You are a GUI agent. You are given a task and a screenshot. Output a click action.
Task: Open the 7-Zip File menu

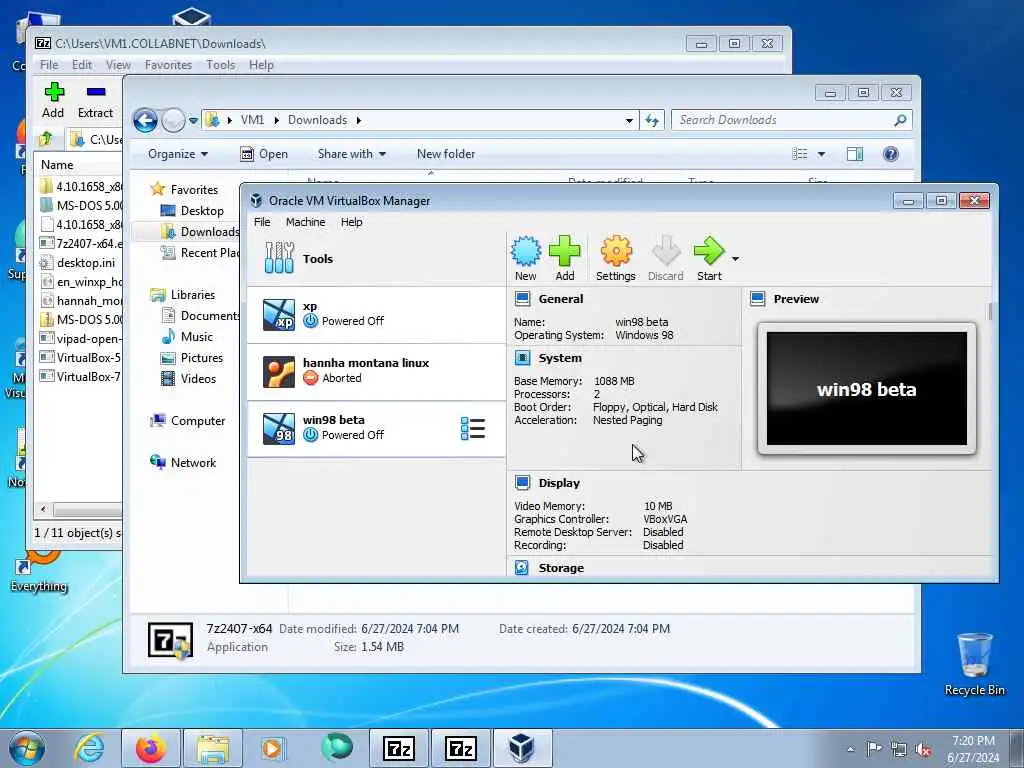[49, 65]
